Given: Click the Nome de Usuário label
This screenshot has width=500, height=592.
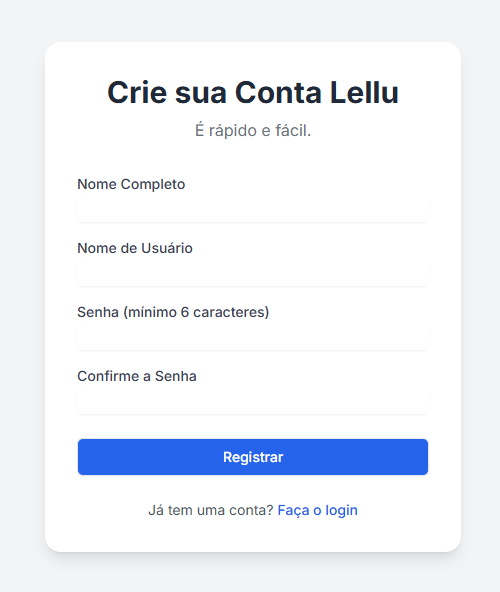Looking at the screenshot, I should click(x=135, y=248).
